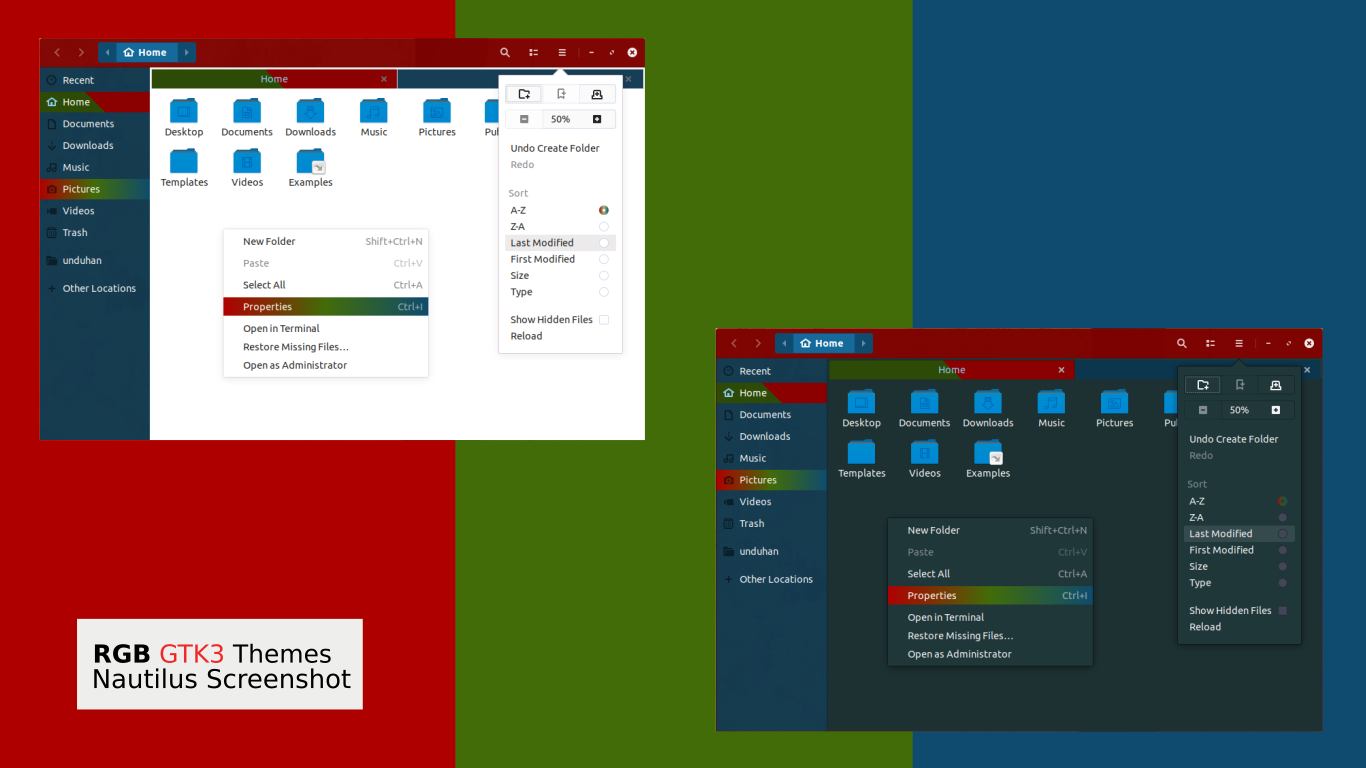
Task: Click Home path button in the light window
Action: coord(147,52)
